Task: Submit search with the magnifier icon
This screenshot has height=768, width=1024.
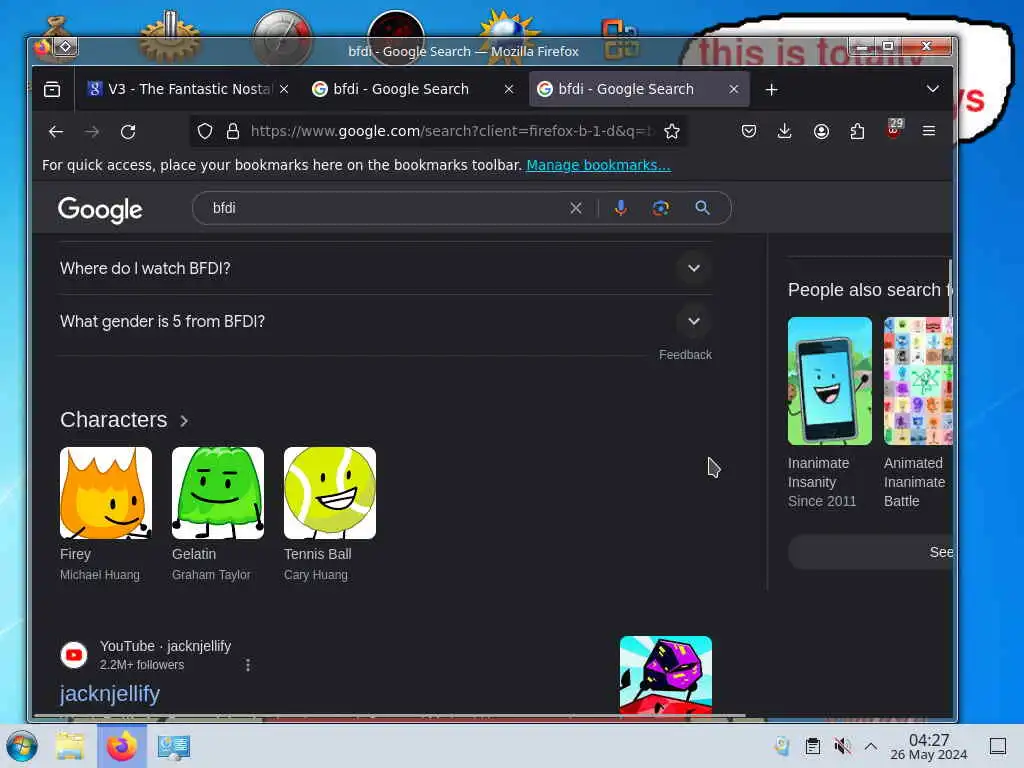Action: pos(702,208)
